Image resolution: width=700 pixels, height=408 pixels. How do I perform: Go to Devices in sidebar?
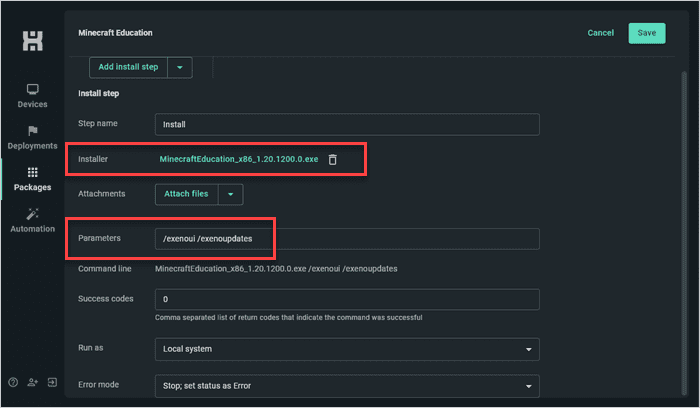click(33, 96)
